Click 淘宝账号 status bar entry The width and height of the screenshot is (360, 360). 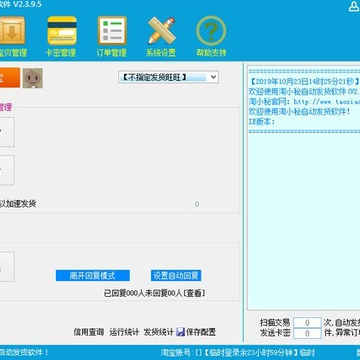point(181,352)
